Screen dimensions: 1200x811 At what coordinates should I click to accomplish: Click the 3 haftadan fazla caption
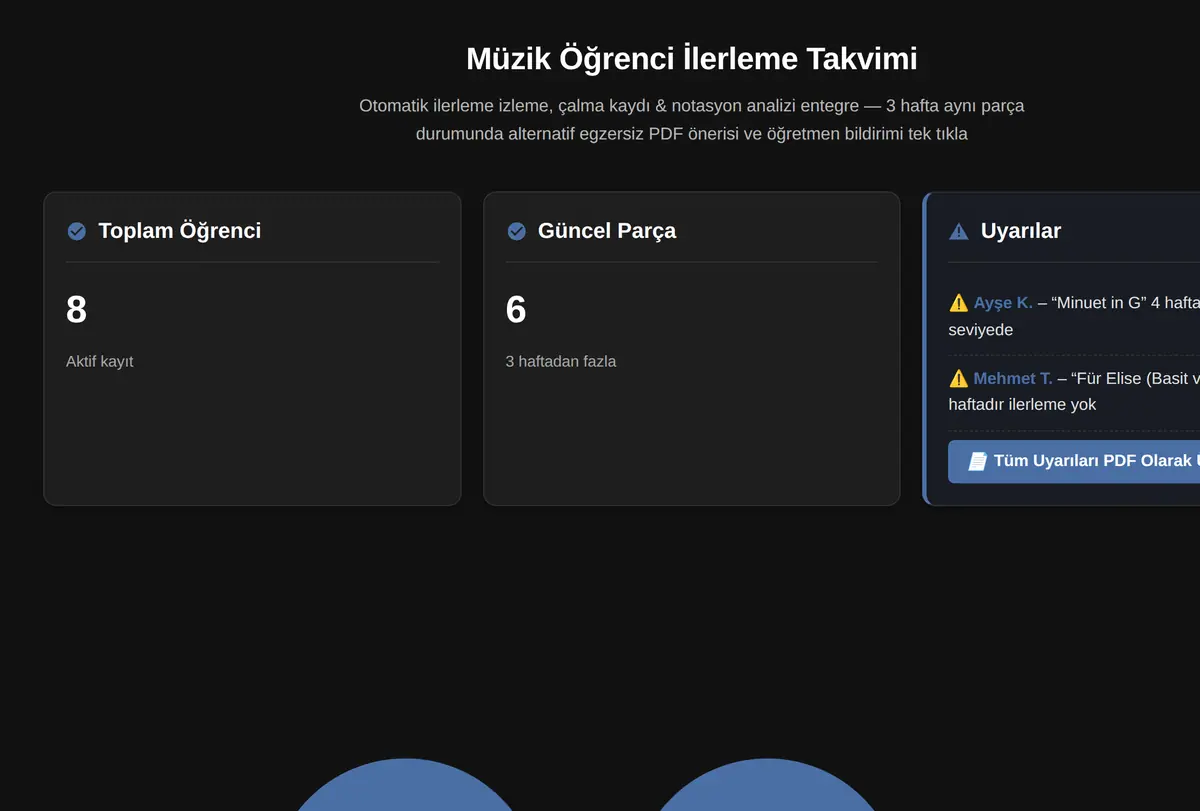[x=561, y=361]
